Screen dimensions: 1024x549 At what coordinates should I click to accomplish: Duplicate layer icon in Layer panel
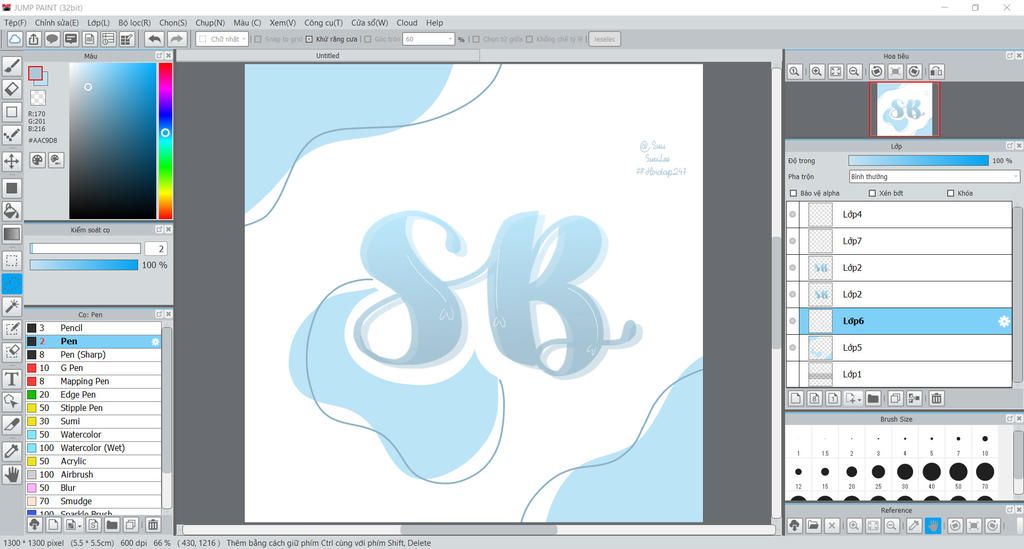(895, 398)
